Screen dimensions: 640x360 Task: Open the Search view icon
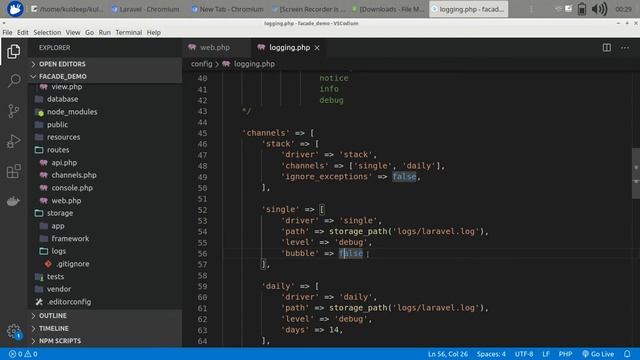tap(13, 80)
